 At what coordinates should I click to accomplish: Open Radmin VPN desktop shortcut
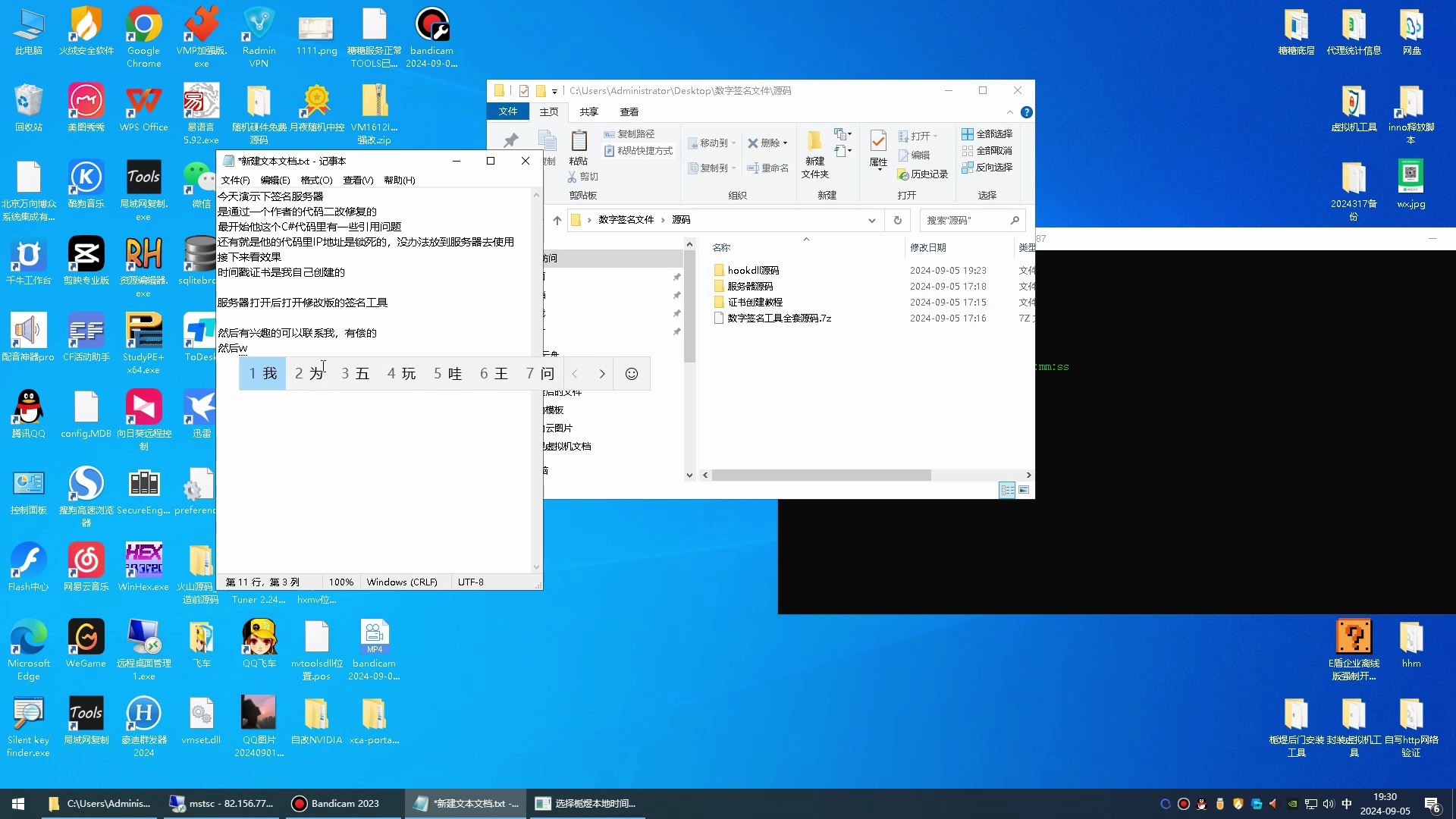click(259, 36)
